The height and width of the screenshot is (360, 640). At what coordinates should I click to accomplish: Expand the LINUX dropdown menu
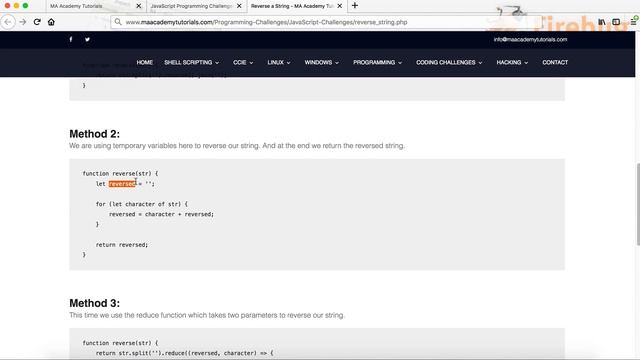click(279, 62)
